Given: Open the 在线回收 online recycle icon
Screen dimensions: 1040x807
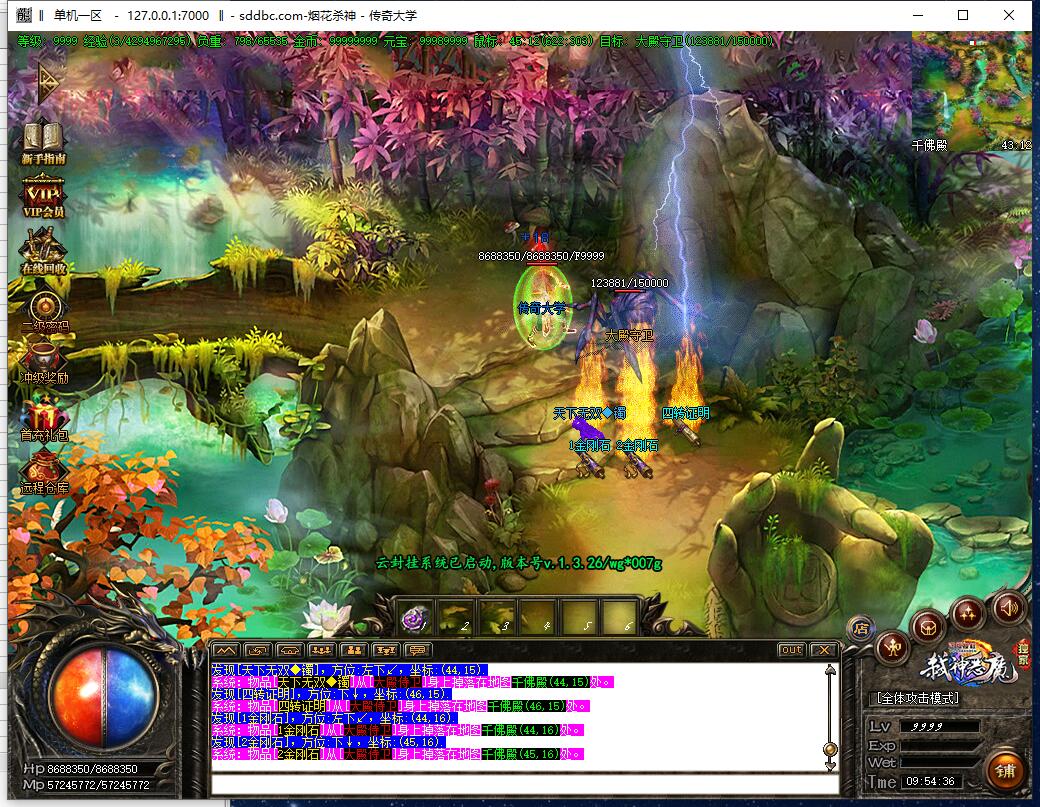Looking at the screenshot, I should click(x=43, y=251).
